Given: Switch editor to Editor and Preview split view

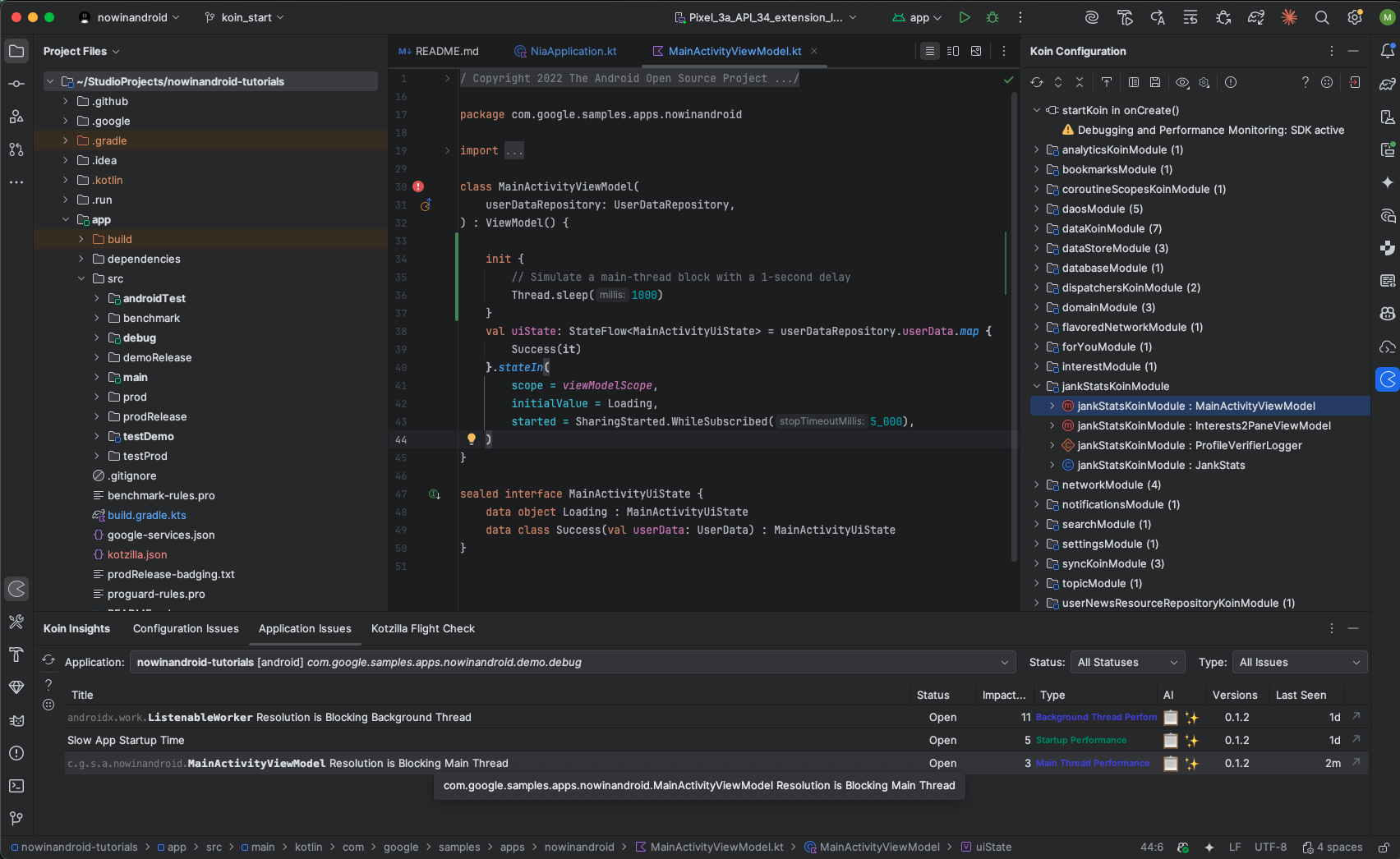Looking at the screenshot, I should point(953,51).
